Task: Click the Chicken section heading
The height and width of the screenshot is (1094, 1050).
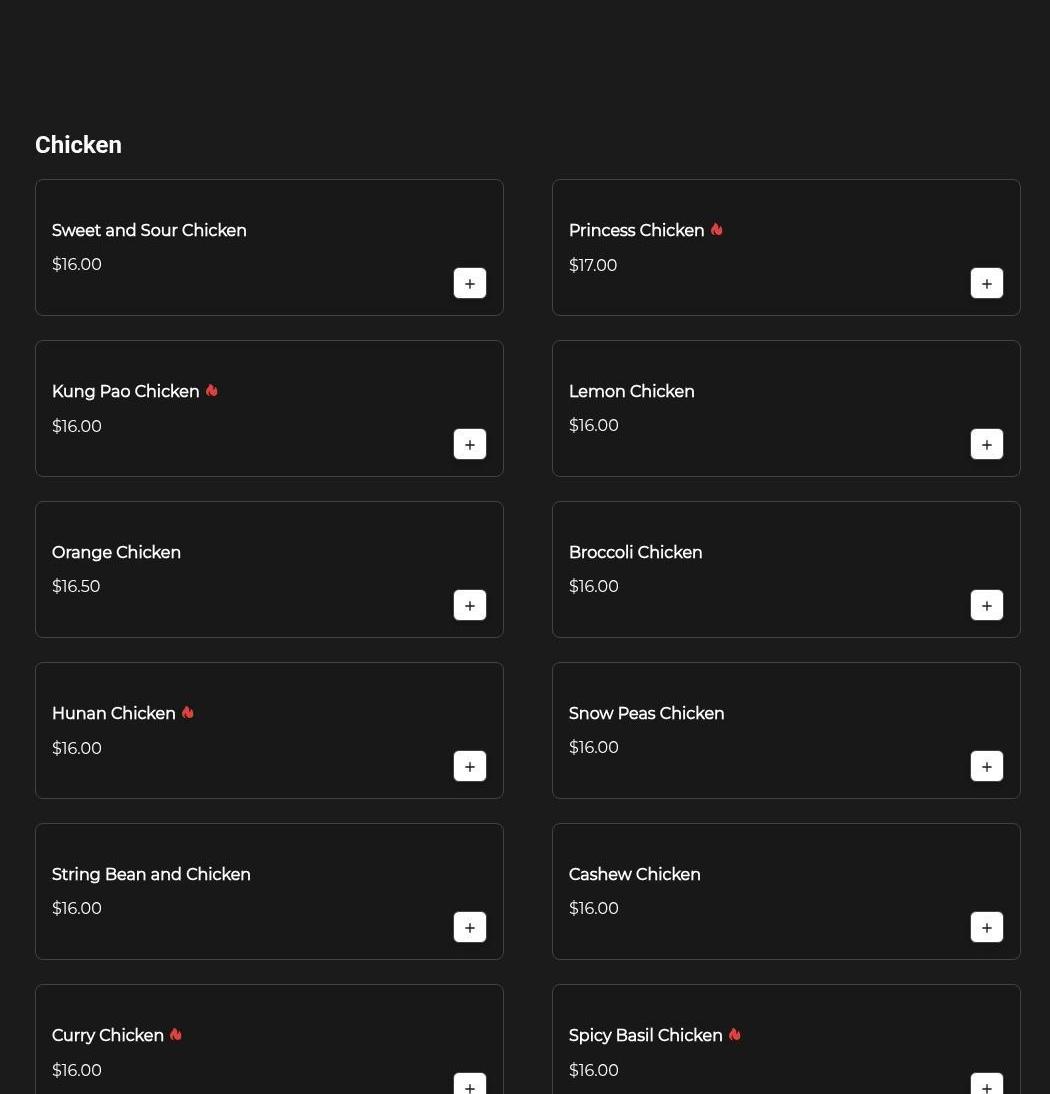Action: tap(78, 145)
